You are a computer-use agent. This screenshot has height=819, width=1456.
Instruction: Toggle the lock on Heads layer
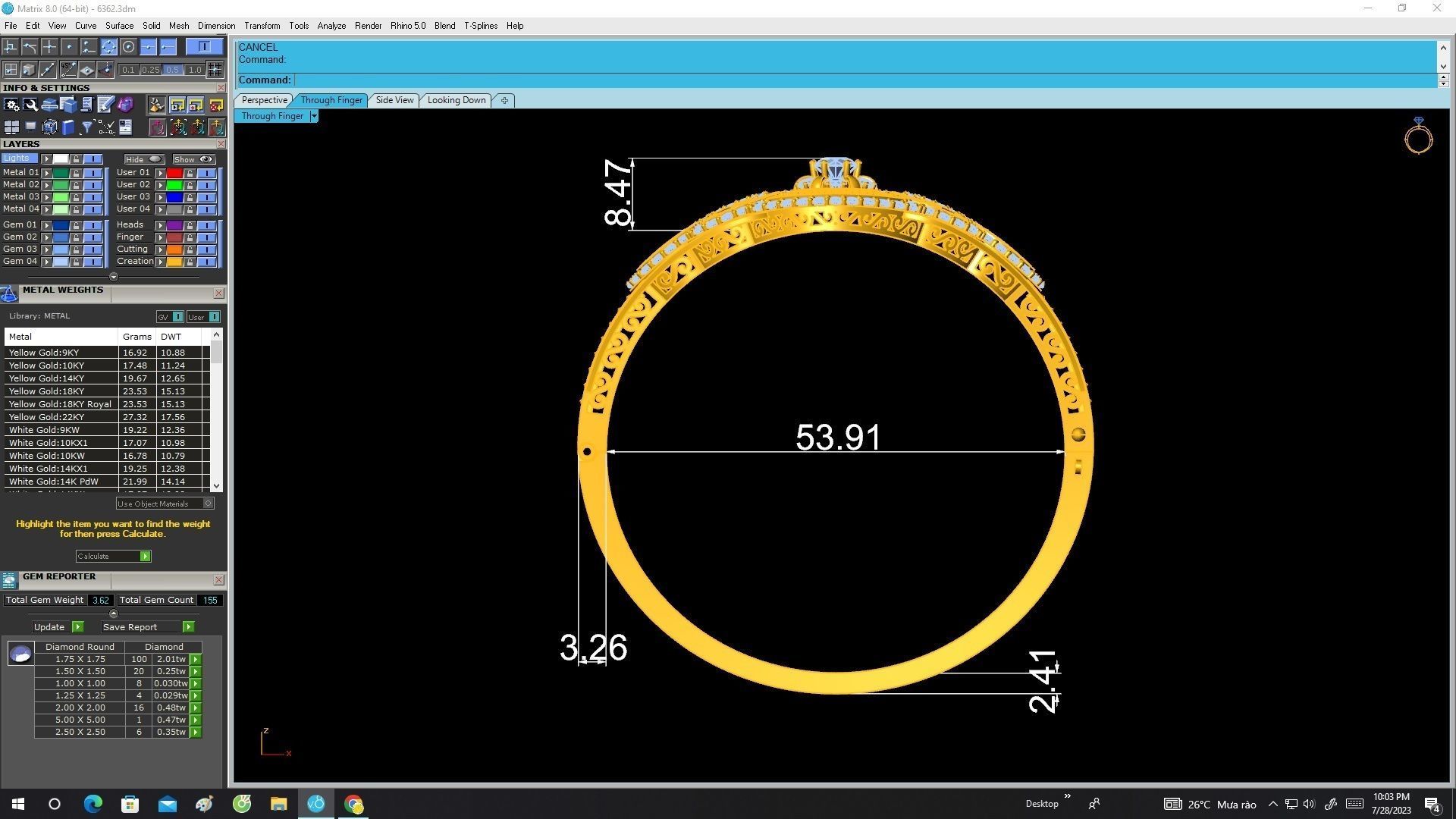coord(190,225)
